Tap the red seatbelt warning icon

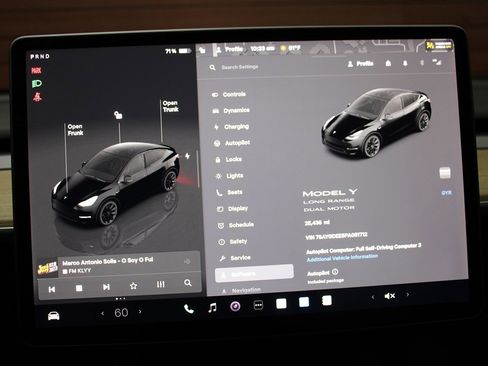37,97
